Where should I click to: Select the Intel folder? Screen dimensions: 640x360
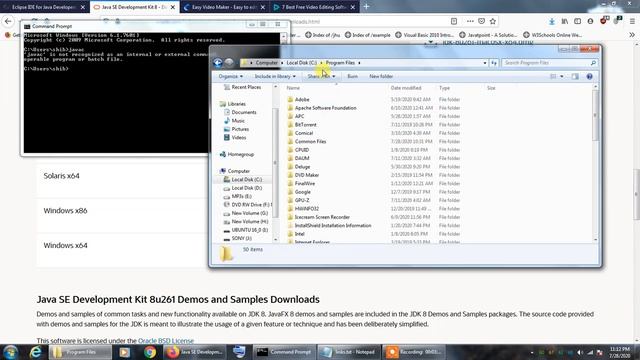click(299, 234)
